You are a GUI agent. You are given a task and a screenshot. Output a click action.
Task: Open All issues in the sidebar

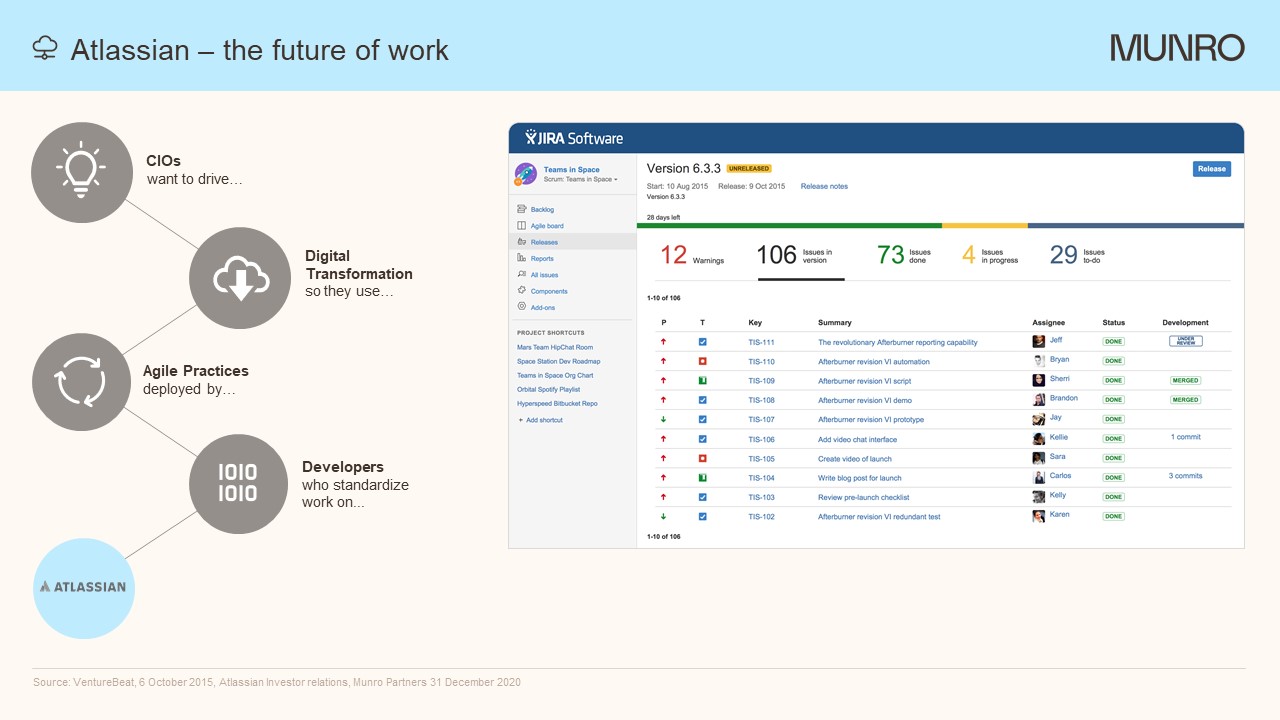(544, 274)
